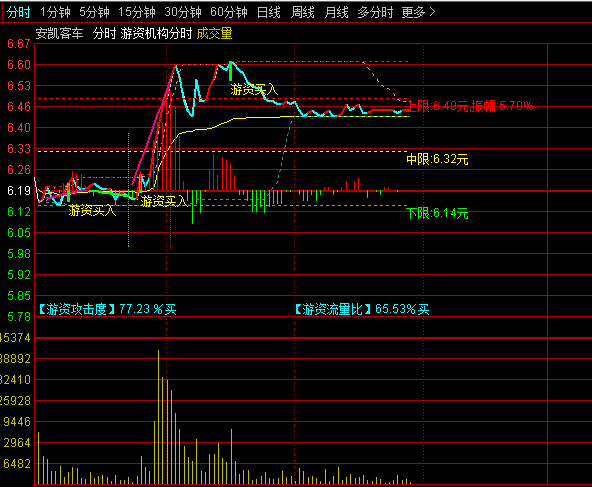Choose the 30分钟 period tab
The height and width of the screenshot is (487, 592).
click(183, 12)
